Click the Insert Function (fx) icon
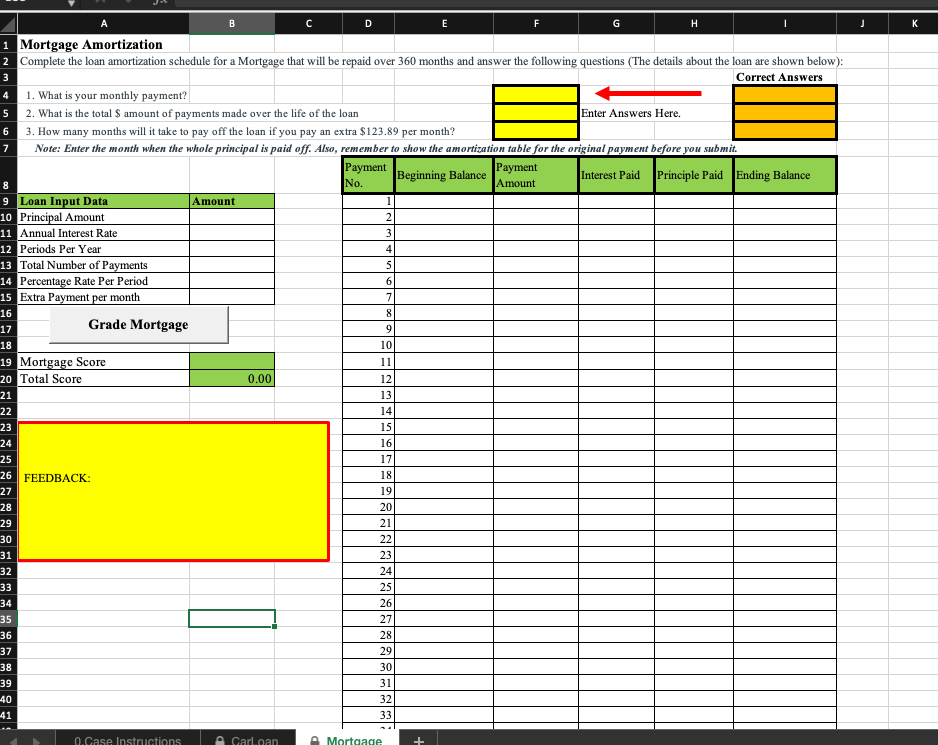The height and width of the screenshot is (745, 938). pos(161,4)
